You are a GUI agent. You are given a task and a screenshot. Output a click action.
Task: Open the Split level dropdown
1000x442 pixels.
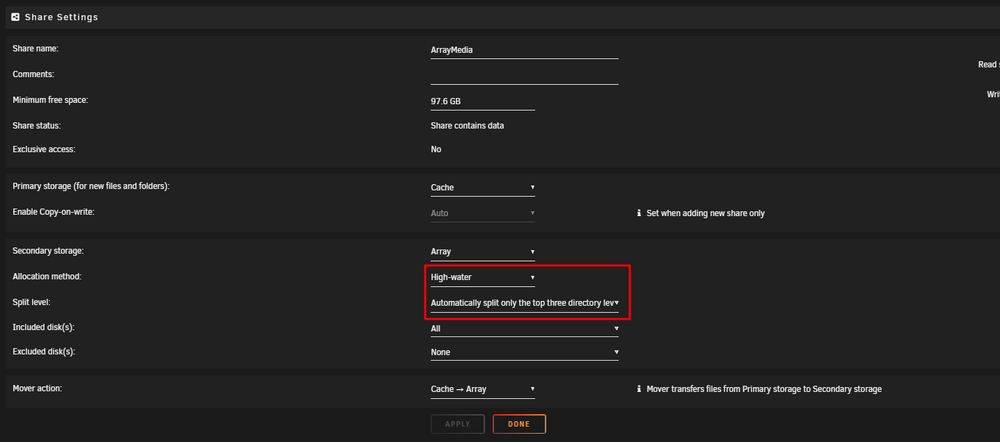coord(525,303)
